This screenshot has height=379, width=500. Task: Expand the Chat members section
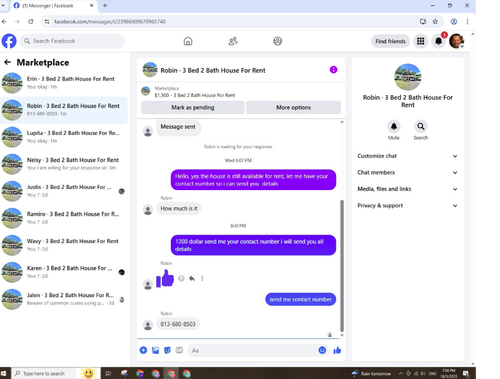coord(407,172)
